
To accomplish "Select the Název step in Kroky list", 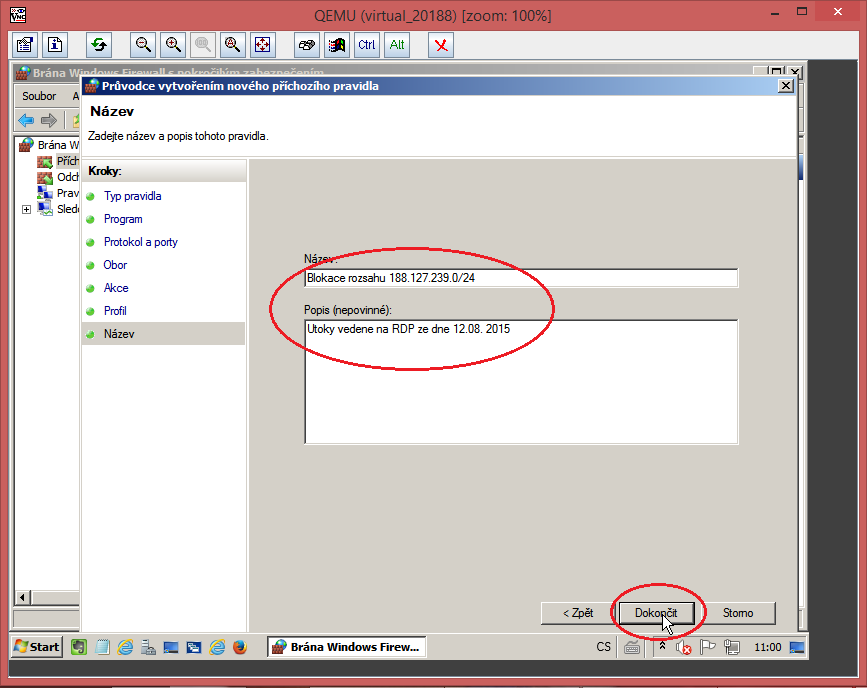I will tap(164, 334).
